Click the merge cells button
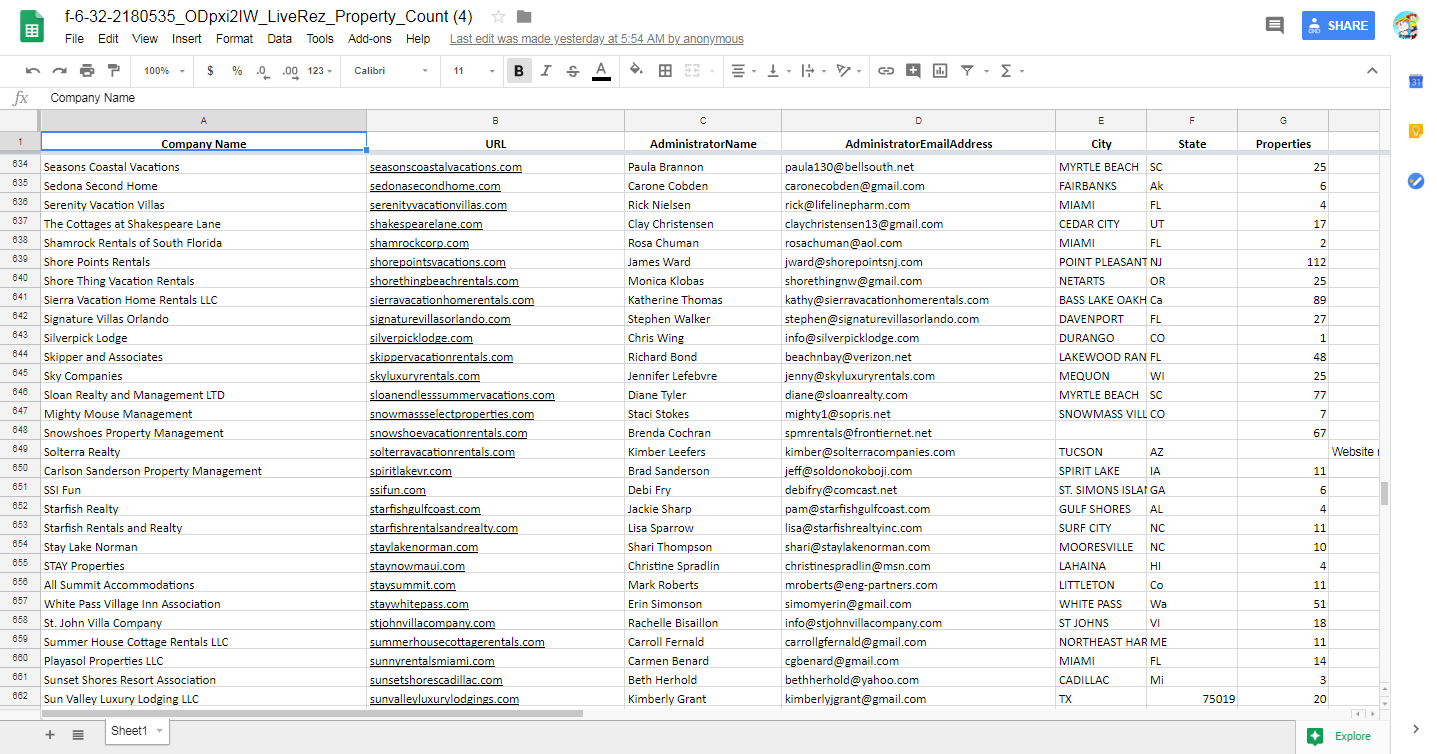The width and height of the screenshot is (1437, 754). 693,71
